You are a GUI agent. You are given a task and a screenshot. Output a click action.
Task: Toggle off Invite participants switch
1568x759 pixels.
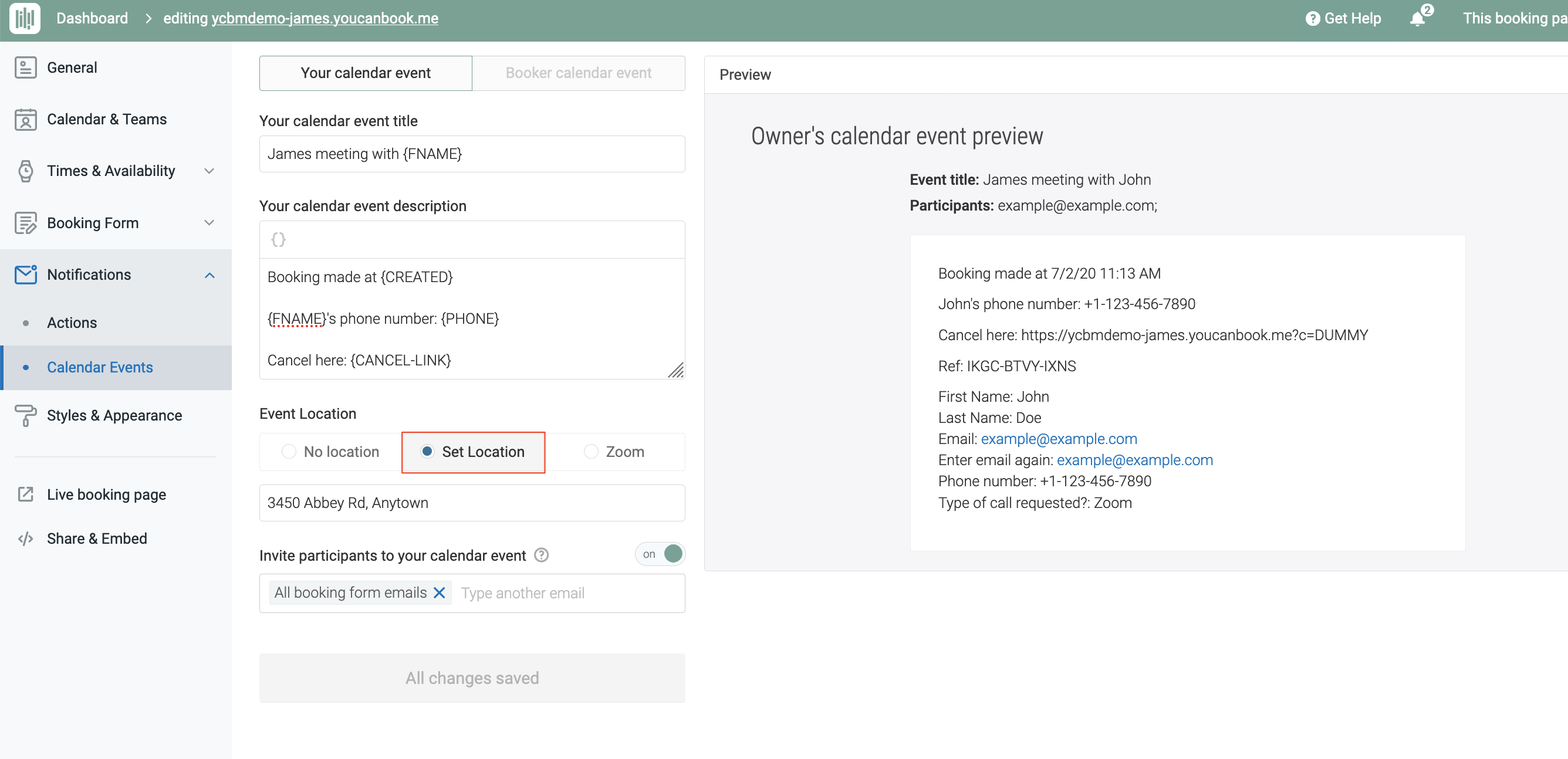[x=660, y=554]
